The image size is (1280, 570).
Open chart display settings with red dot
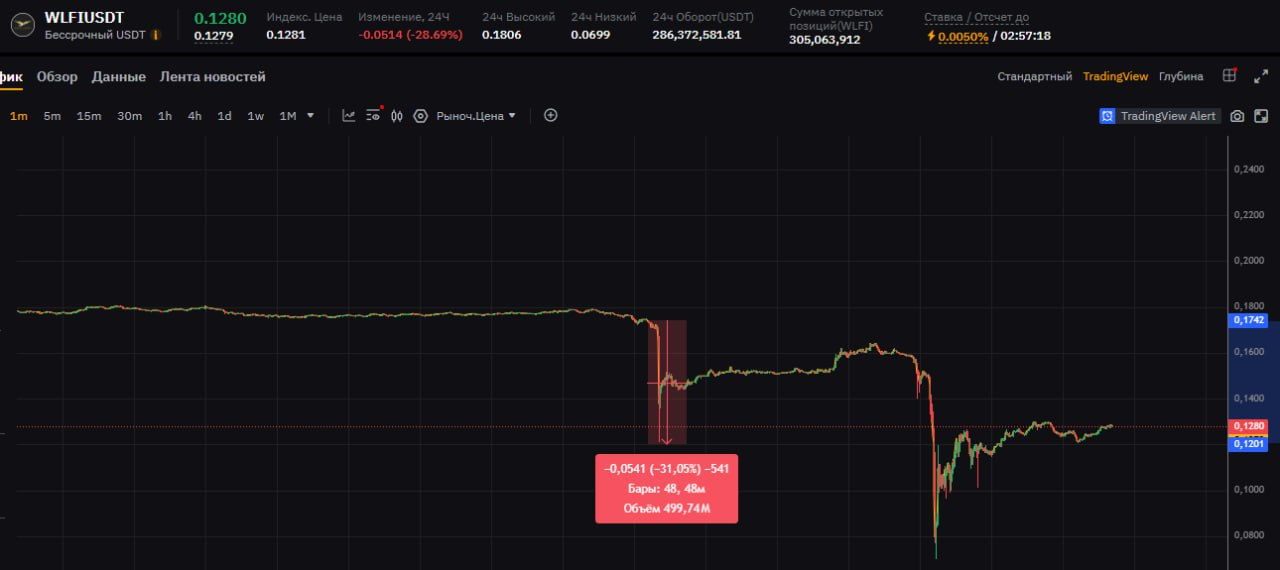pyautogui.click(x=374, y=115)
